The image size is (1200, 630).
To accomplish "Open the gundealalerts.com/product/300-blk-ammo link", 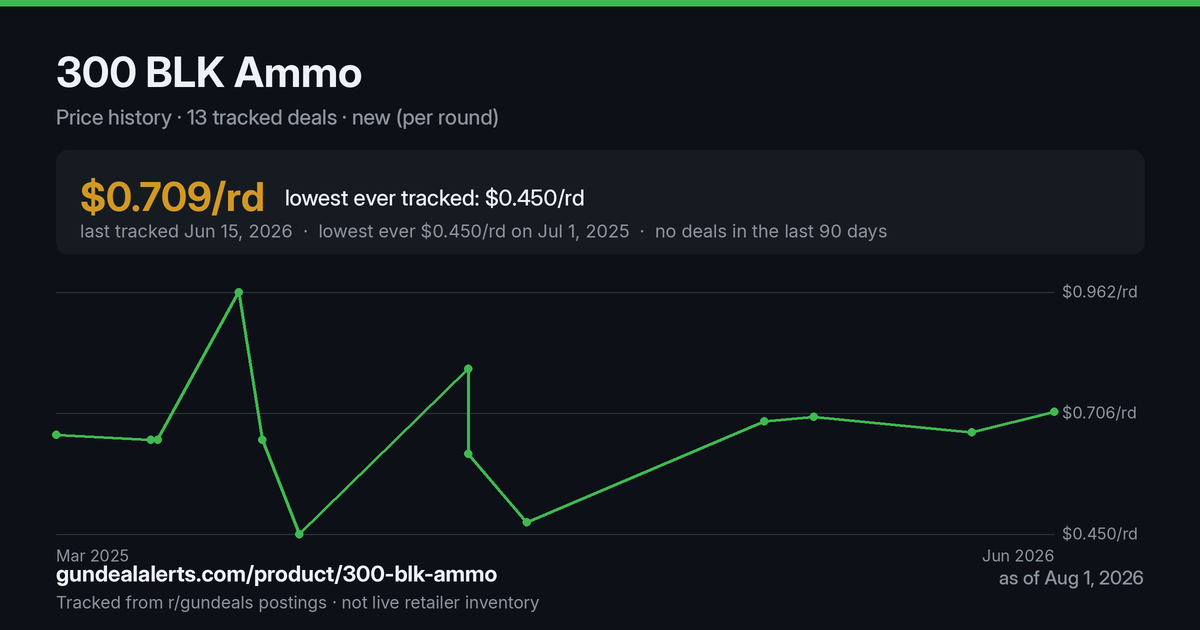I will [x=277, y=575].
